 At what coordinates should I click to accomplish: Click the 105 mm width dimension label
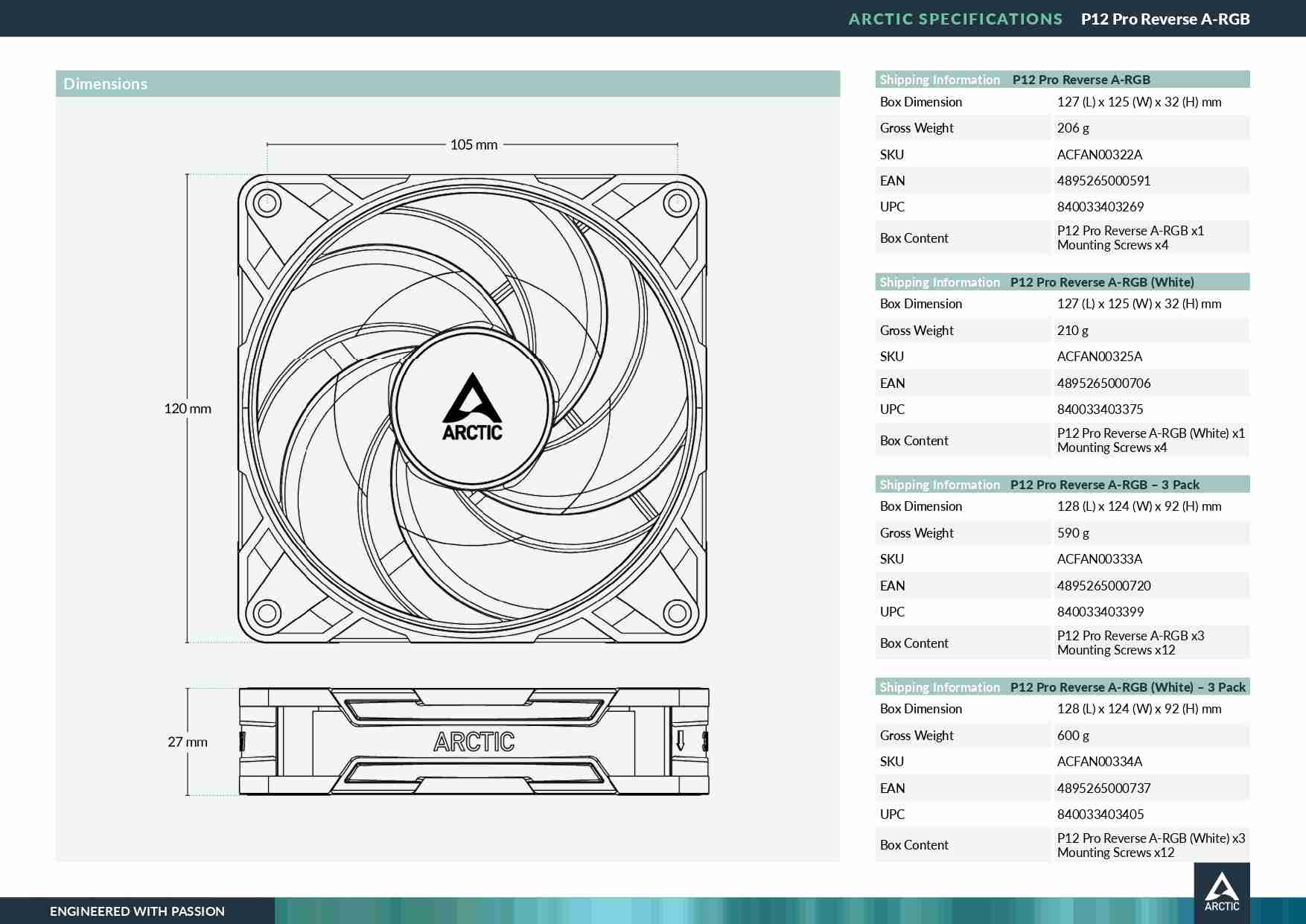click(x=474, y=144)
